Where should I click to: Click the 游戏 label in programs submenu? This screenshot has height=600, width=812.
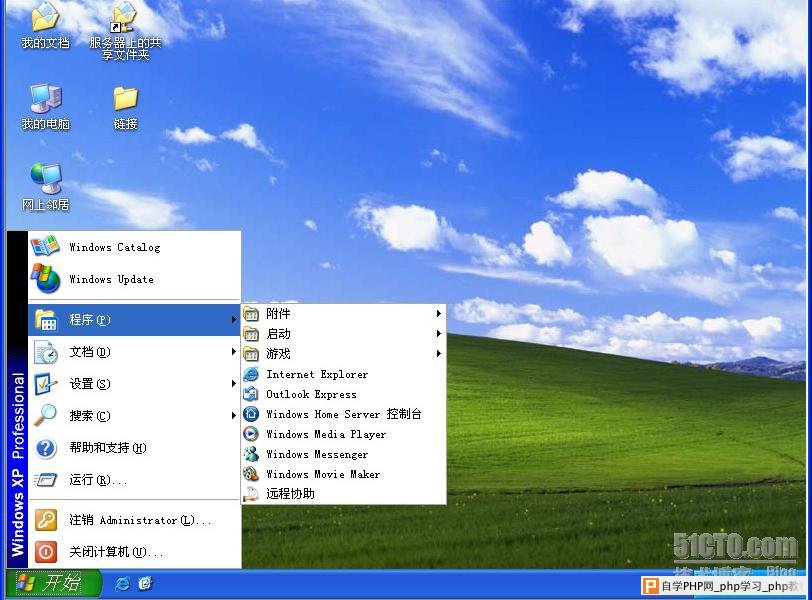278,354
